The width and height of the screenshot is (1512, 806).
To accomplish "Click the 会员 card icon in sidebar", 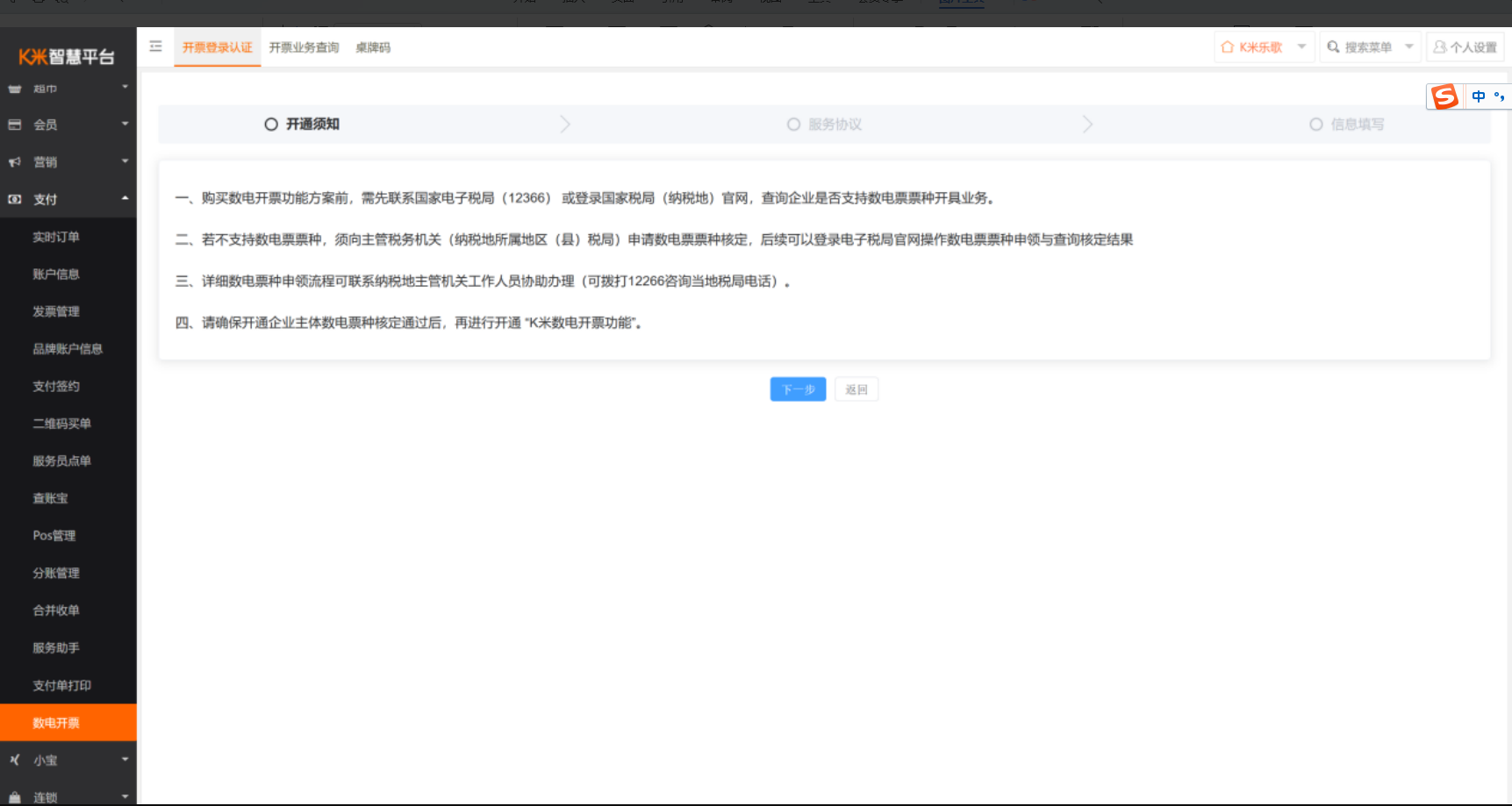I will pos(15,125).
